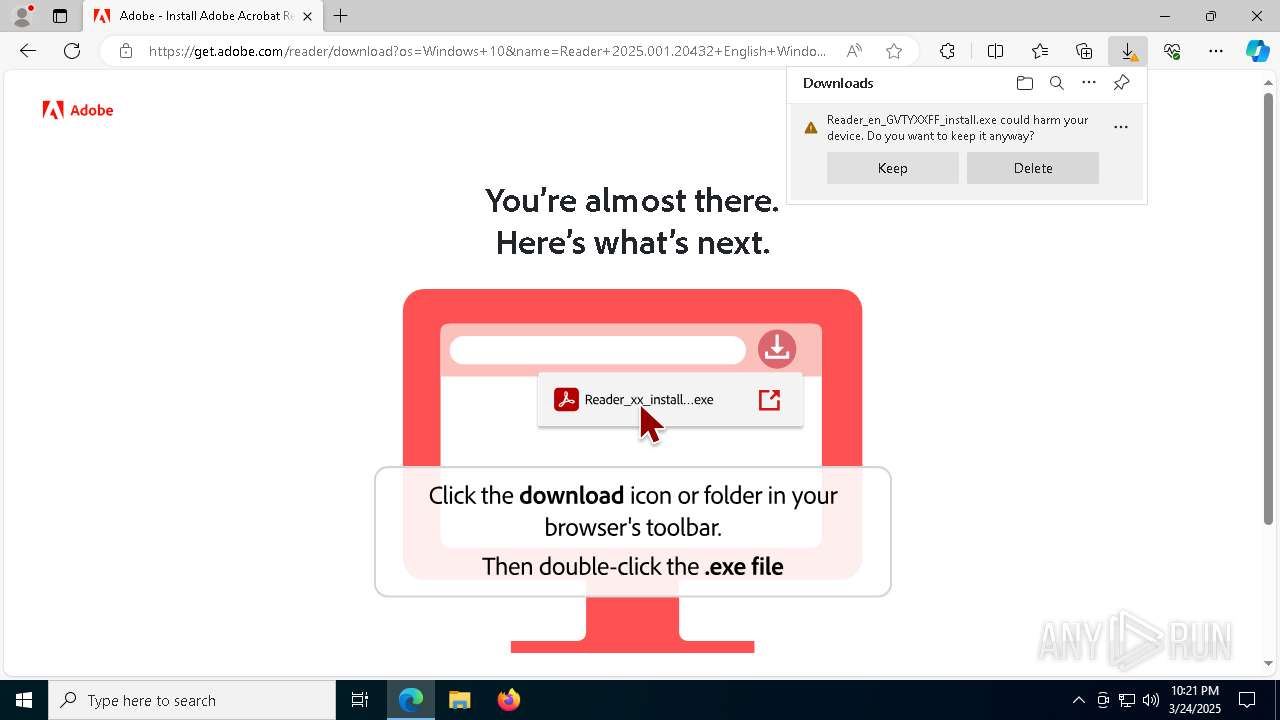Open network status tray icon
This screenshot has width=1280, height=720.
pyautogui.click(x=1127, y=700)
